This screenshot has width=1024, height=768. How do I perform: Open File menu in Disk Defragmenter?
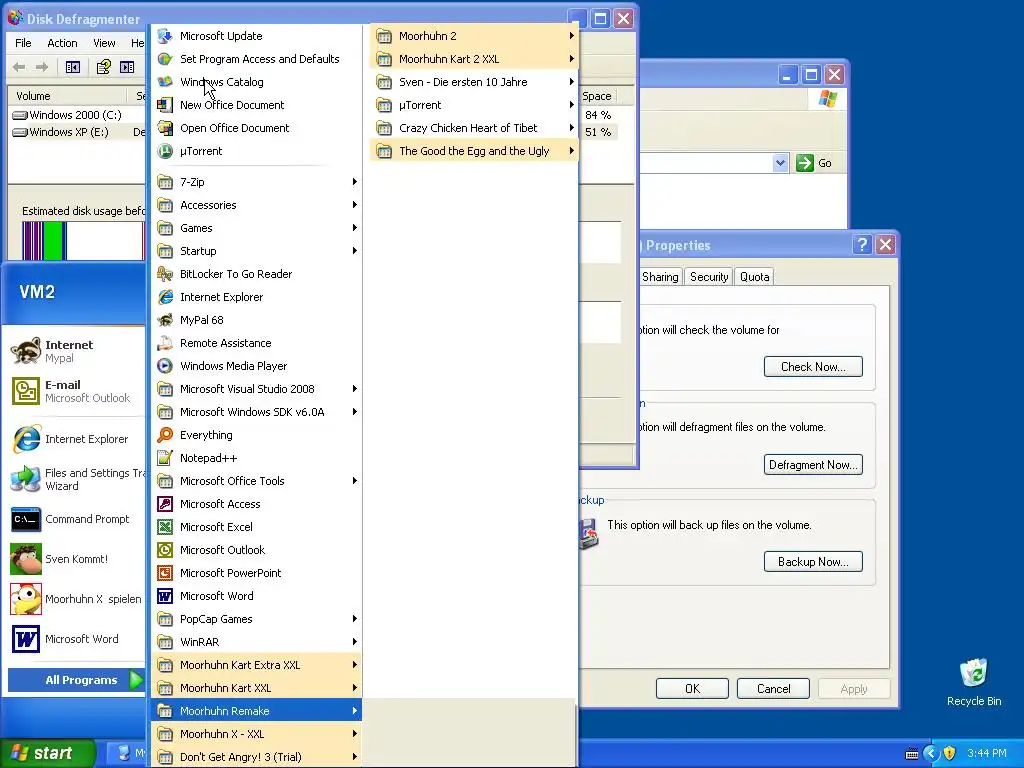[x=24, y=43]
